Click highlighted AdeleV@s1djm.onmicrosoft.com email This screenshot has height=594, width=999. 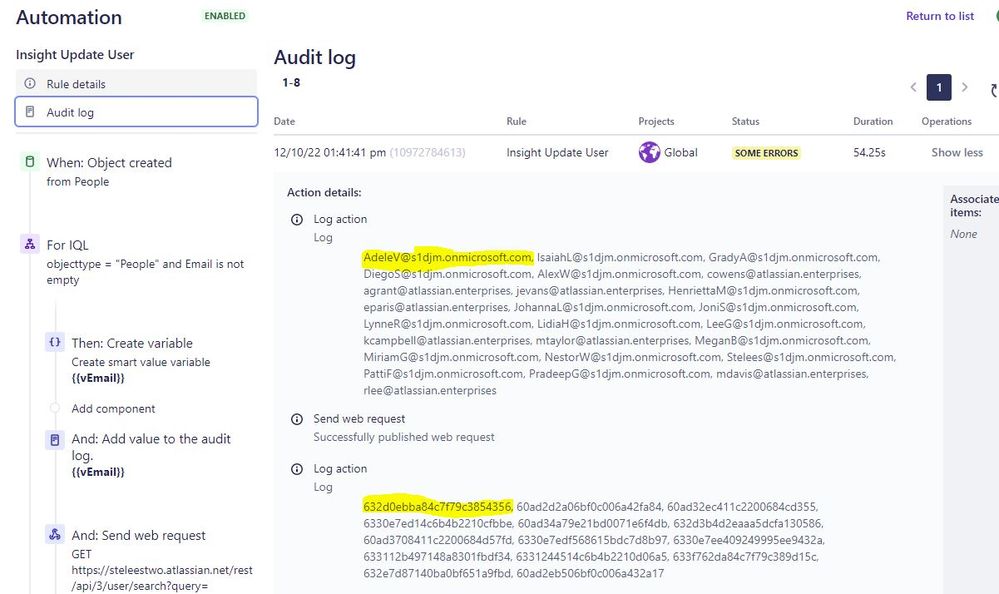click(448, 257)
